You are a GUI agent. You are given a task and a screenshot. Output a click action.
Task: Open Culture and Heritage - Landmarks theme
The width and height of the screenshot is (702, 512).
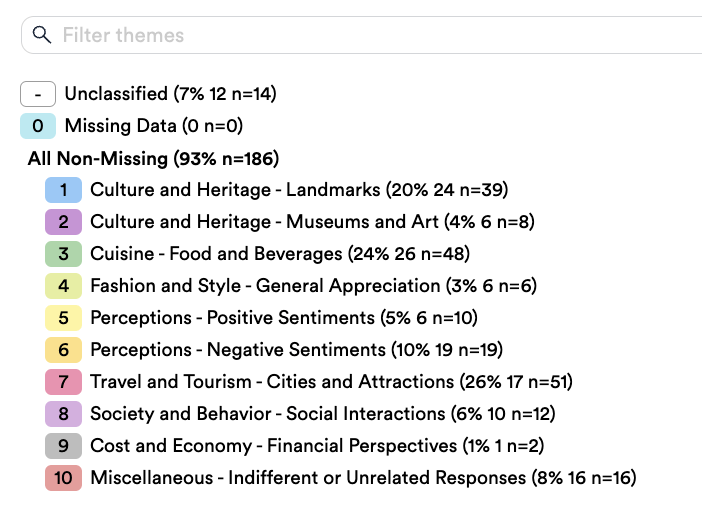click(299, 190)
